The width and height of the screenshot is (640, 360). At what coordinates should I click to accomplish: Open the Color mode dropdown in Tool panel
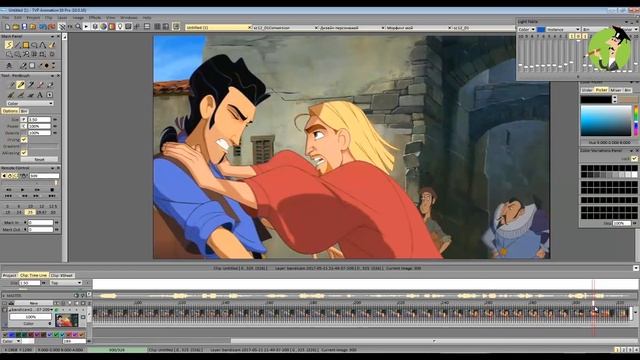[30, 103]
